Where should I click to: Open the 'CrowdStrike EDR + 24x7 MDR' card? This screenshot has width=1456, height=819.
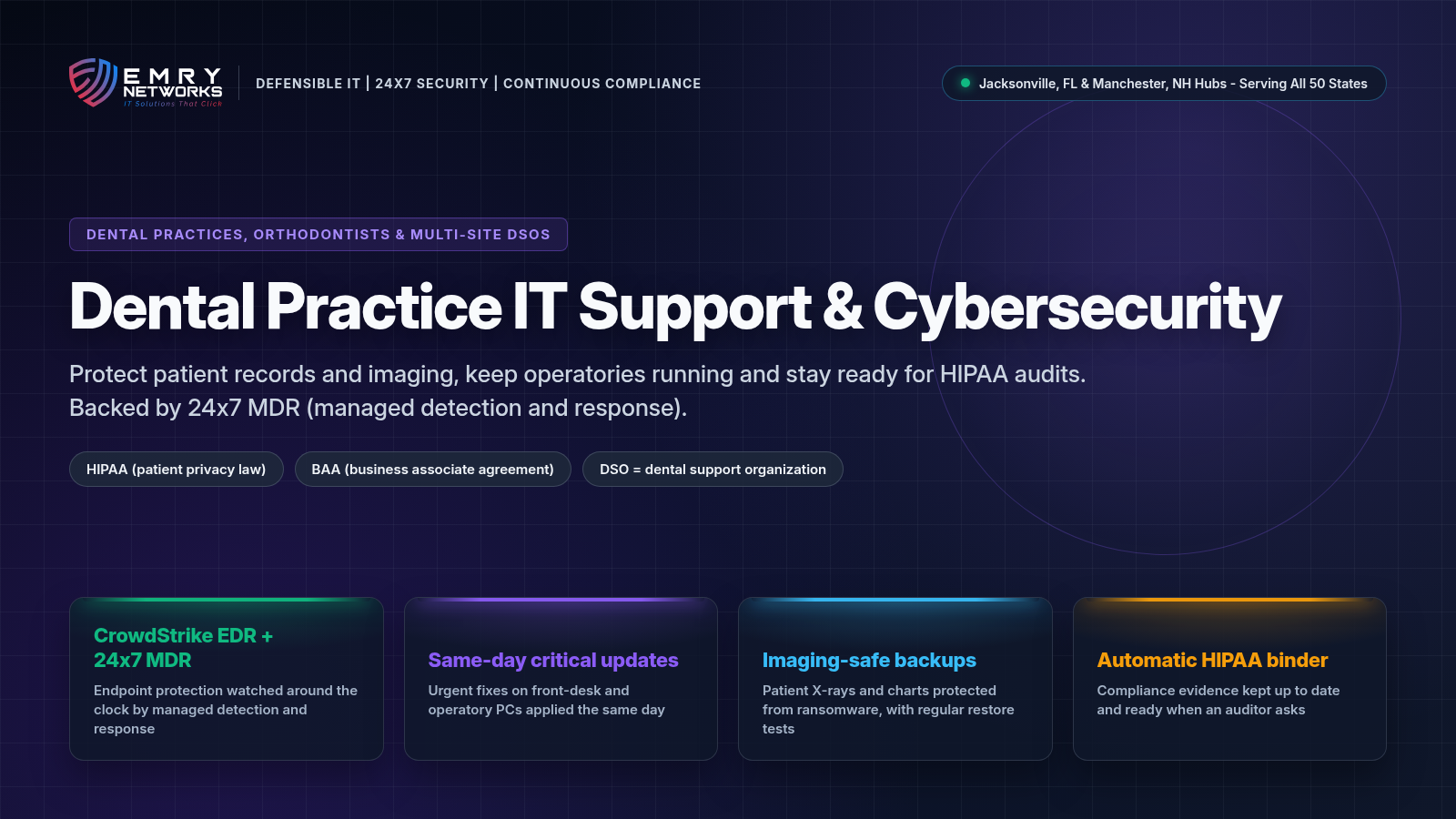click(227, 679)
